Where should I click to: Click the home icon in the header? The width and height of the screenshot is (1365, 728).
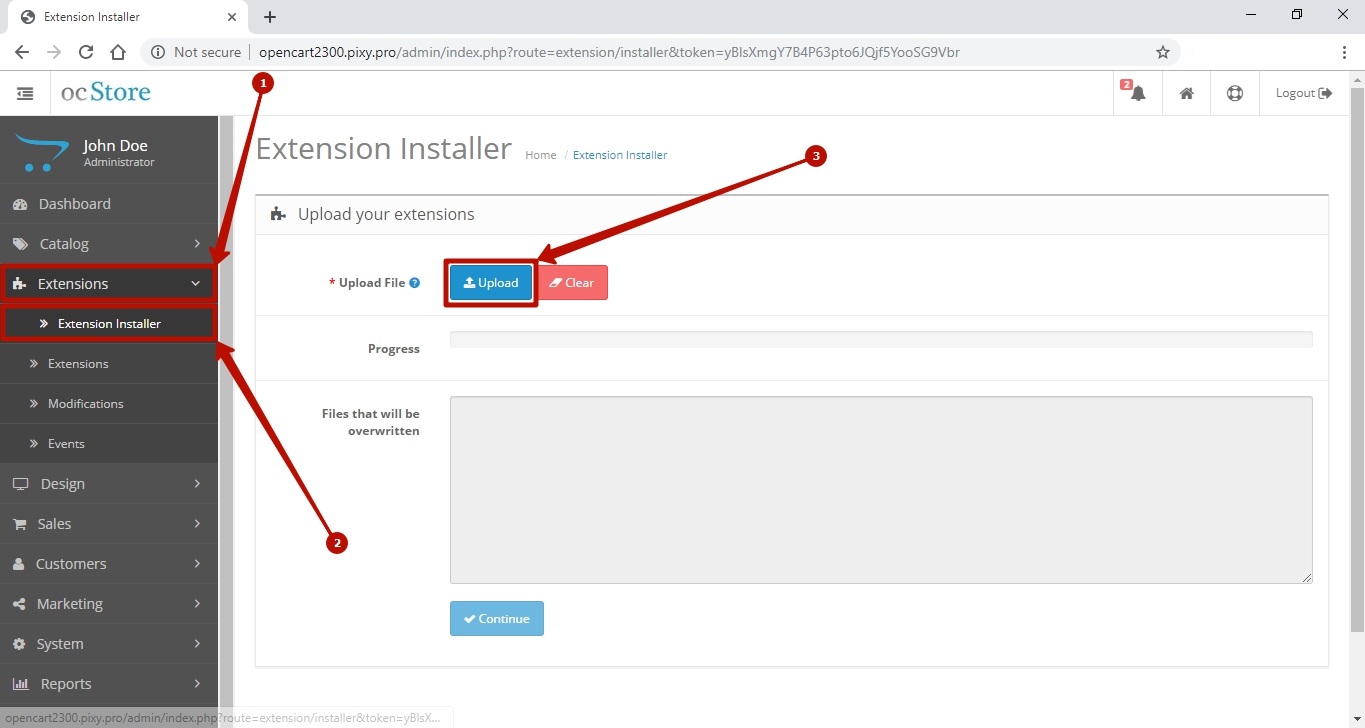1186,93
